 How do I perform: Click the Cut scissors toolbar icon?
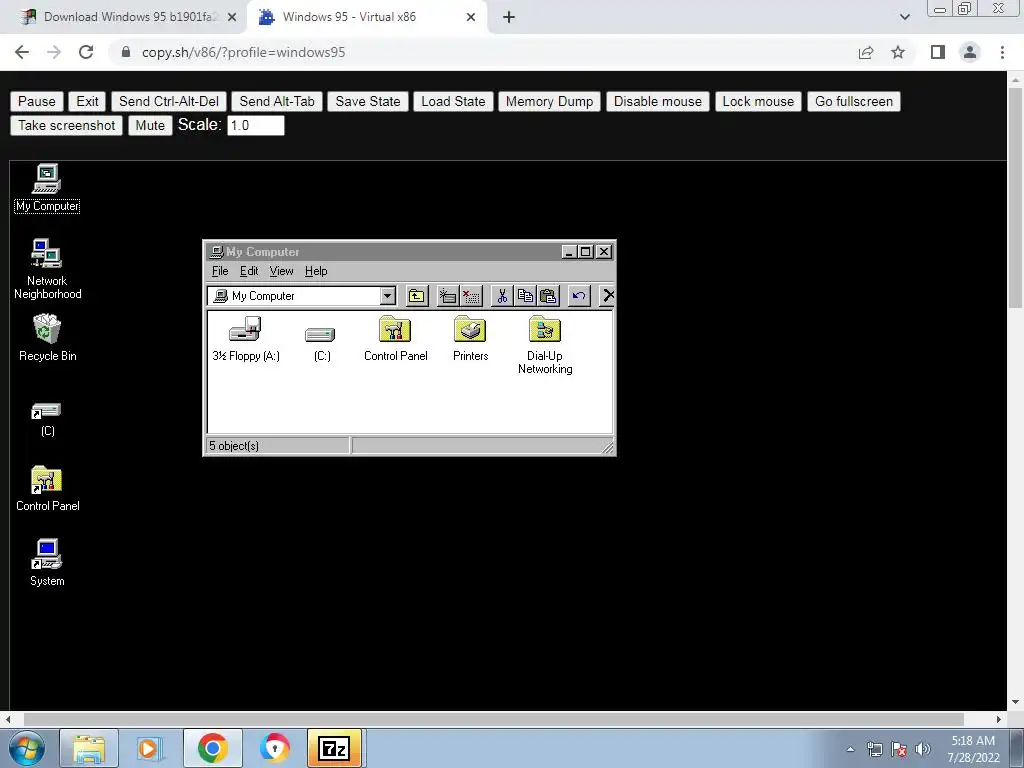(x=502, y=296)
